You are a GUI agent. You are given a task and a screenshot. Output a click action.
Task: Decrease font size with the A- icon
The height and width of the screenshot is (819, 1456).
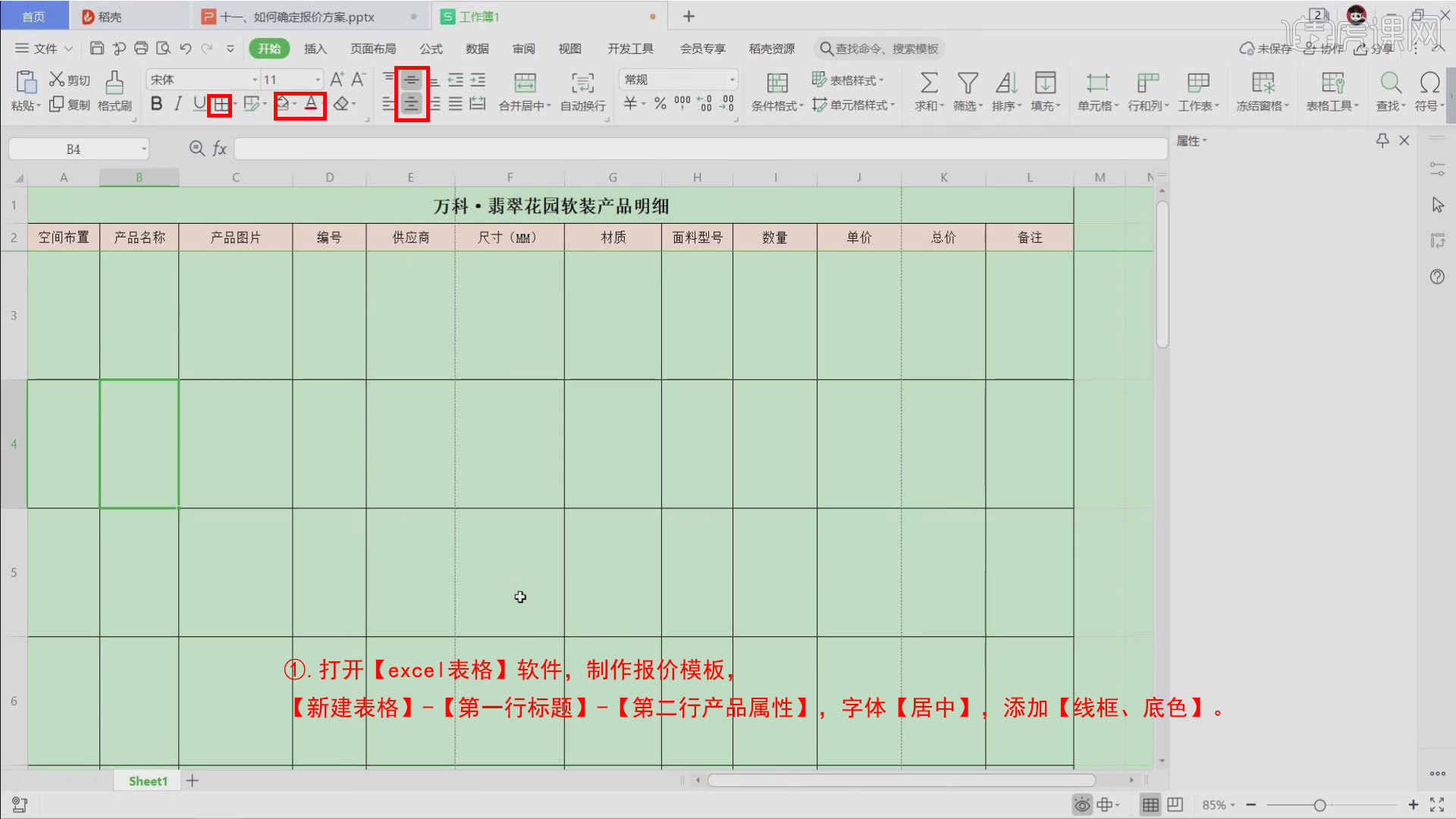point(359,79)
